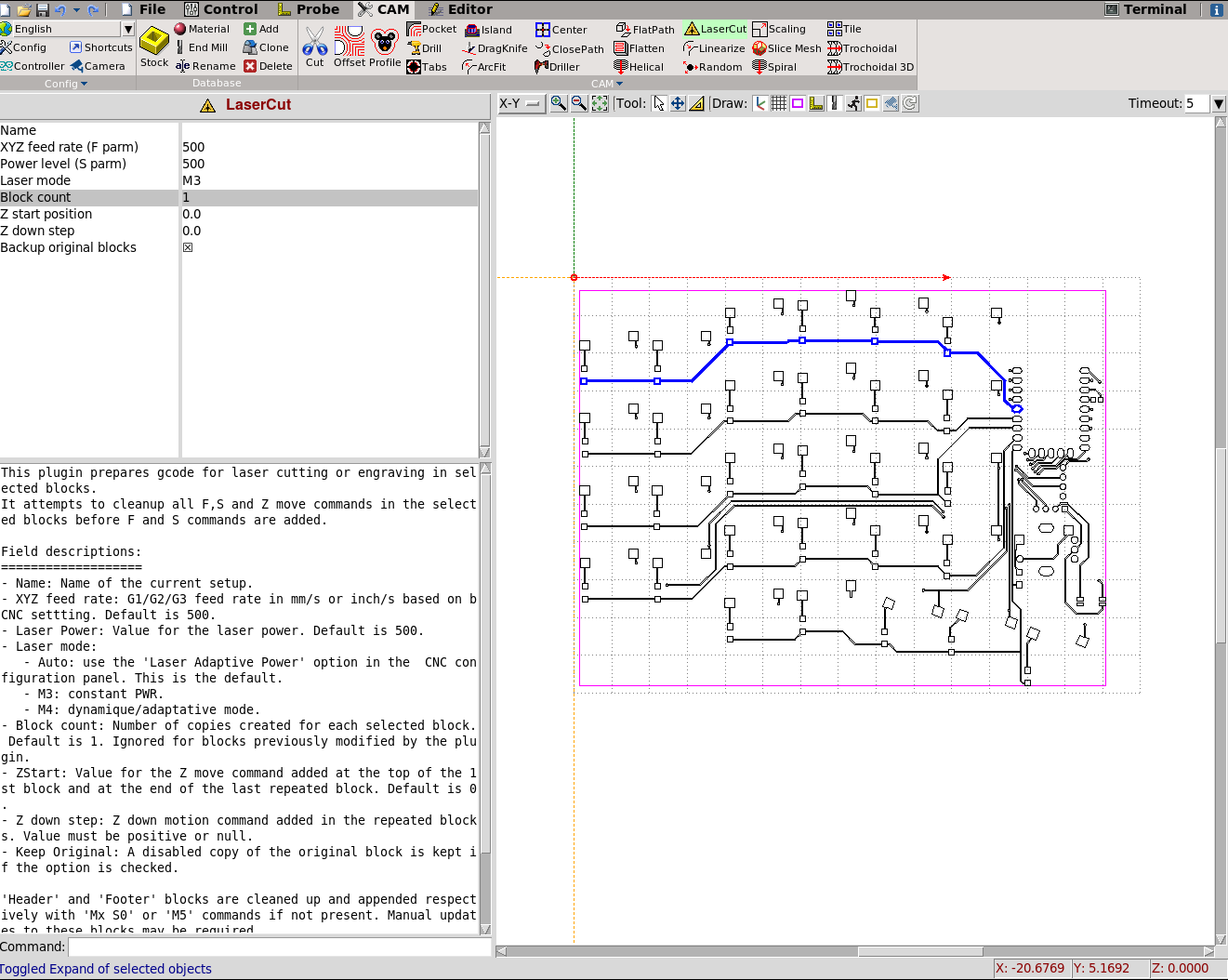
Task: Toggle drawing of the grid
Action: (x=779, y=103)
